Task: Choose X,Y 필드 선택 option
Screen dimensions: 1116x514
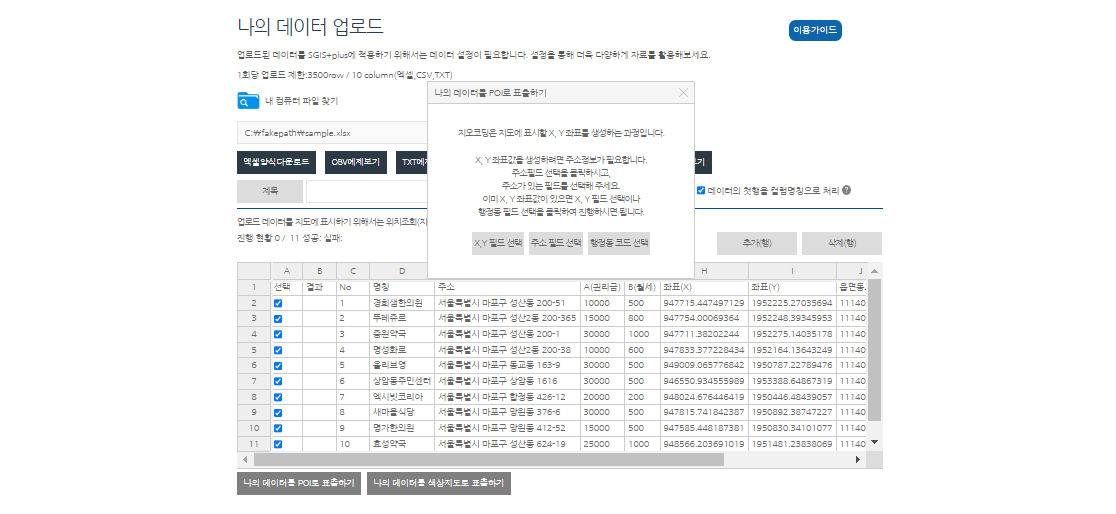Action: point(498,243)
